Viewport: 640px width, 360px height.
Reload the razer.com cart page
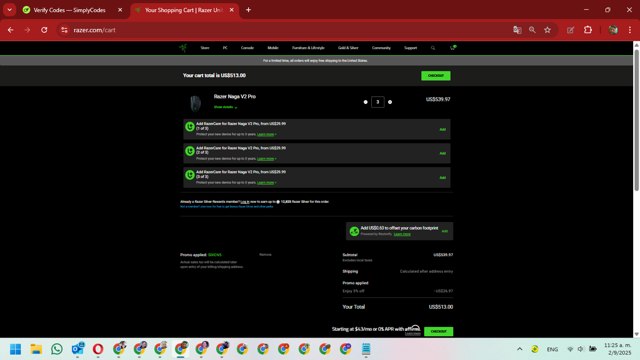tap(44, 30)
